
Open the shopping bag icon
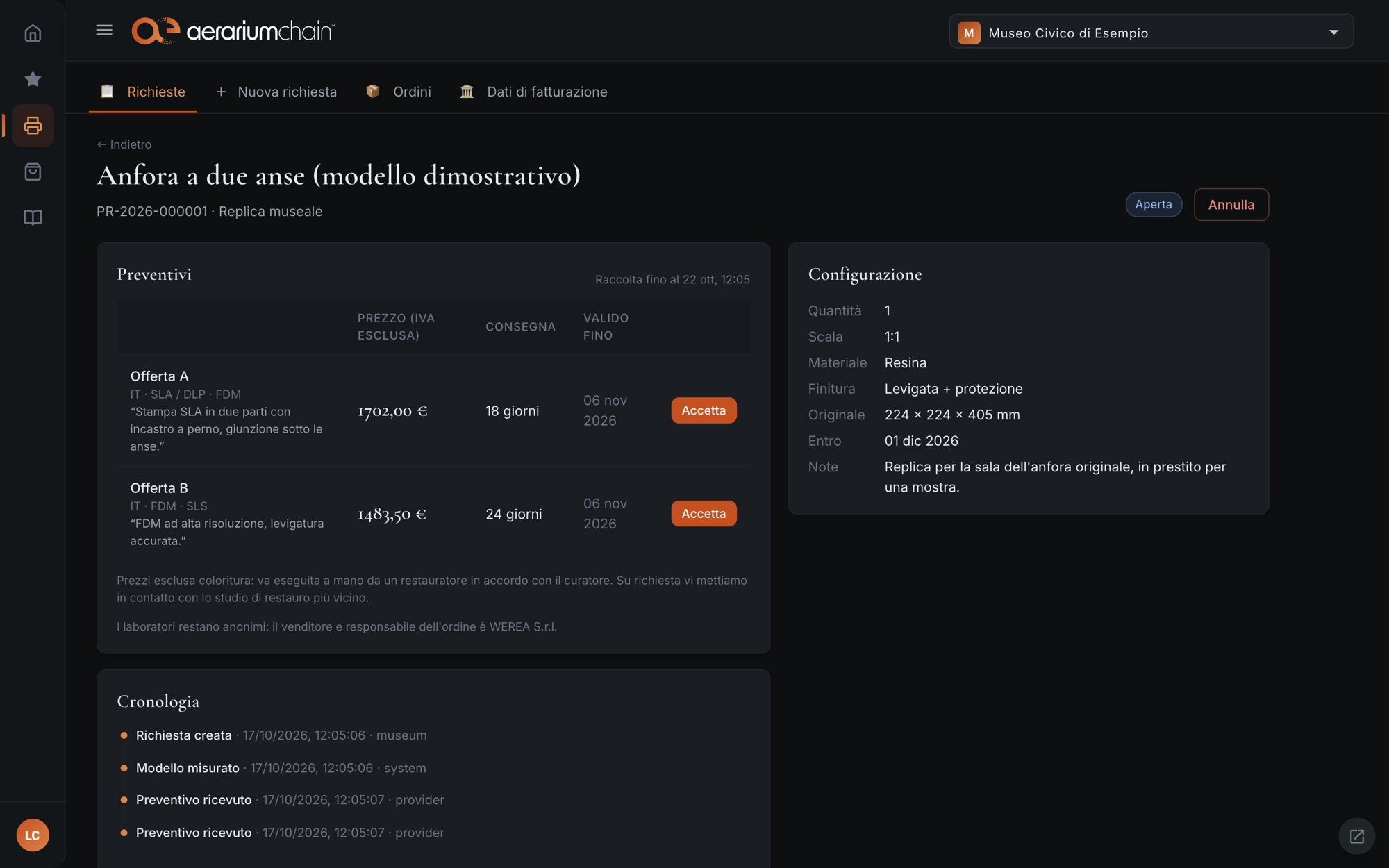[x=33, y=172]
